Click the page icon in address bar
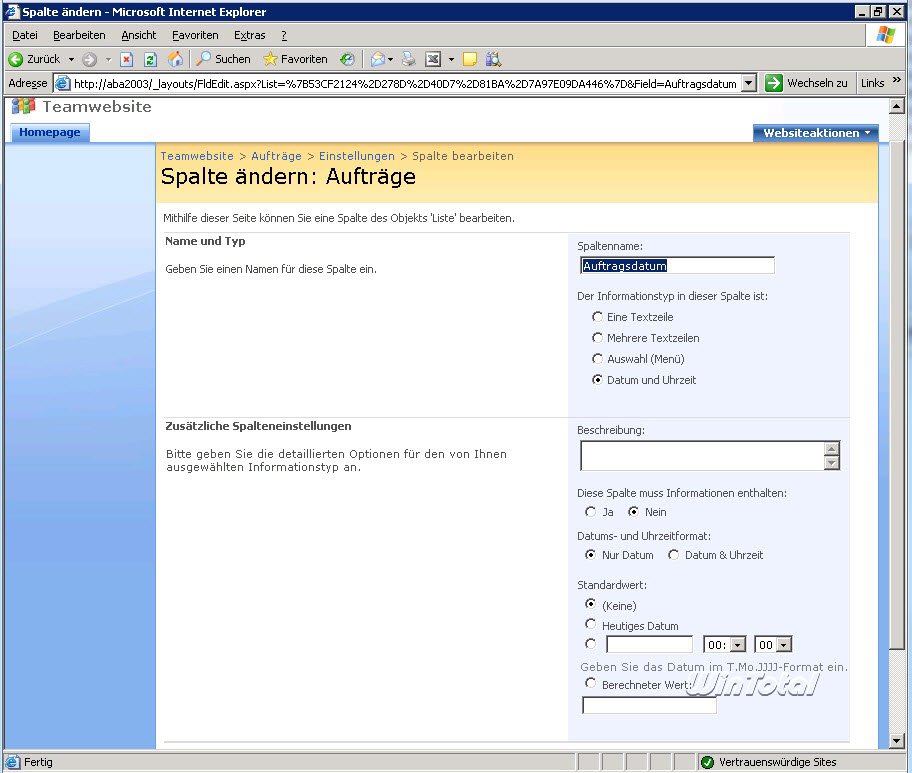 click(x=63, y=83)
